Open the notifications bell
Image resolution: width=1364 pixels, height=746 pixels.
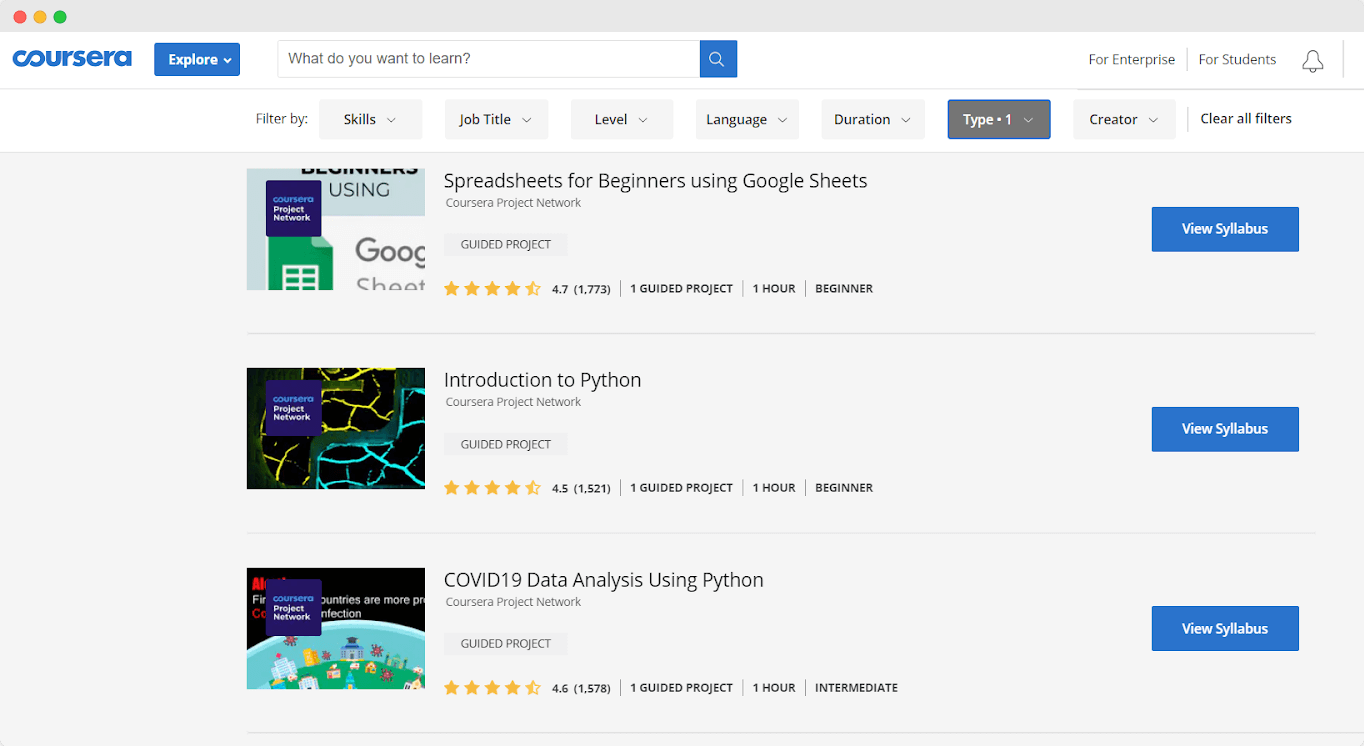(1313, 61)
